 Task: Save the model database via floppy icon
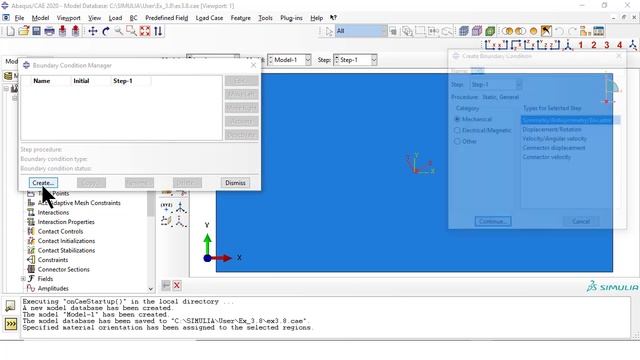click(36, 31)
